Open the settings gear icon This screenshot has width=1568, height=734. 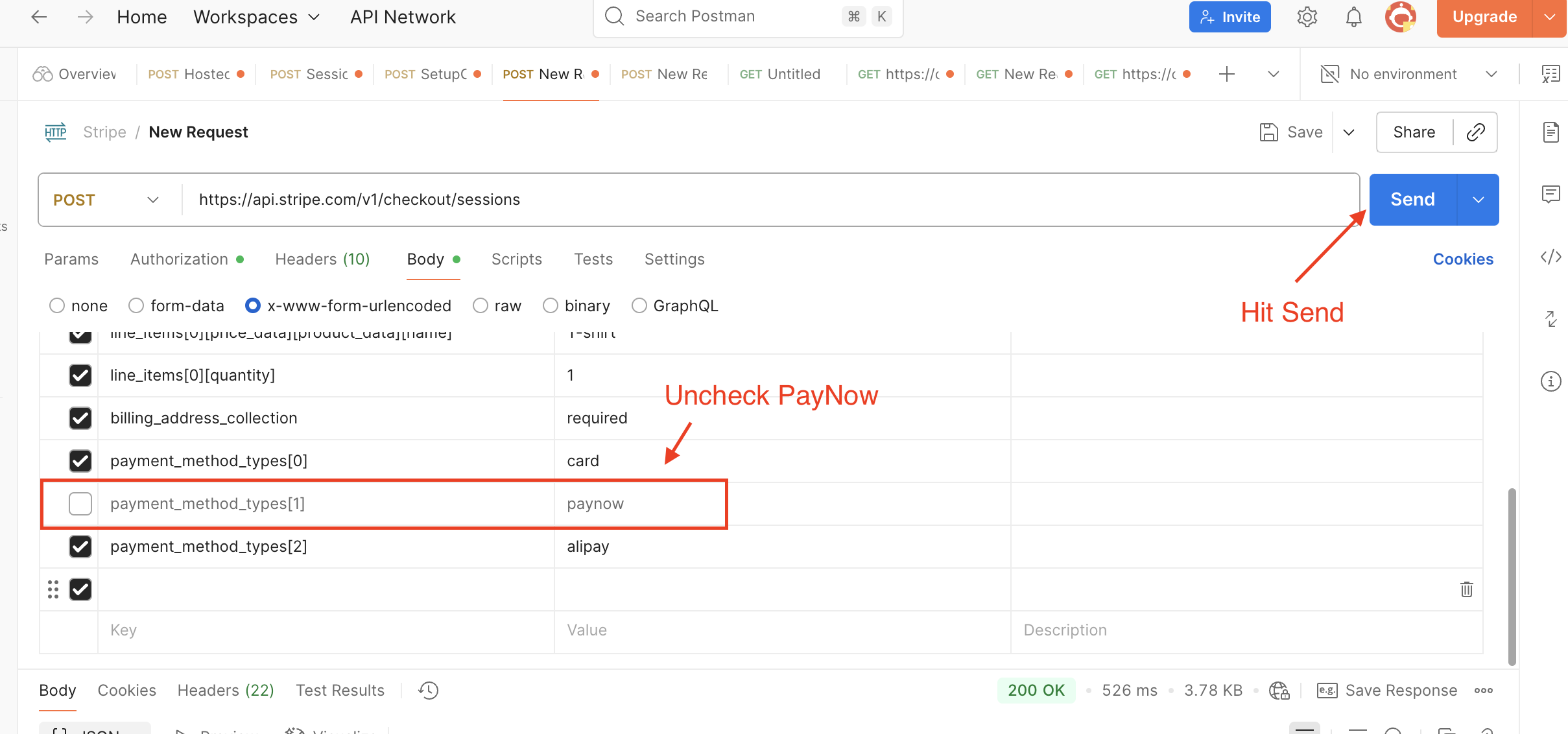1307,17
